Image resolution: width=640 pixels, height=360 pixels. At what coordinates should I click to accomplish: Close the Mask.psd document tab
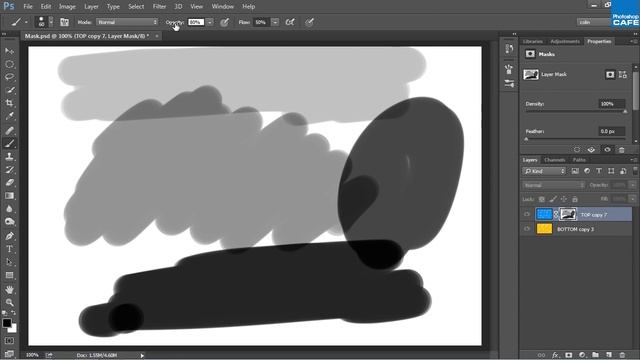[x=157, y=36]
